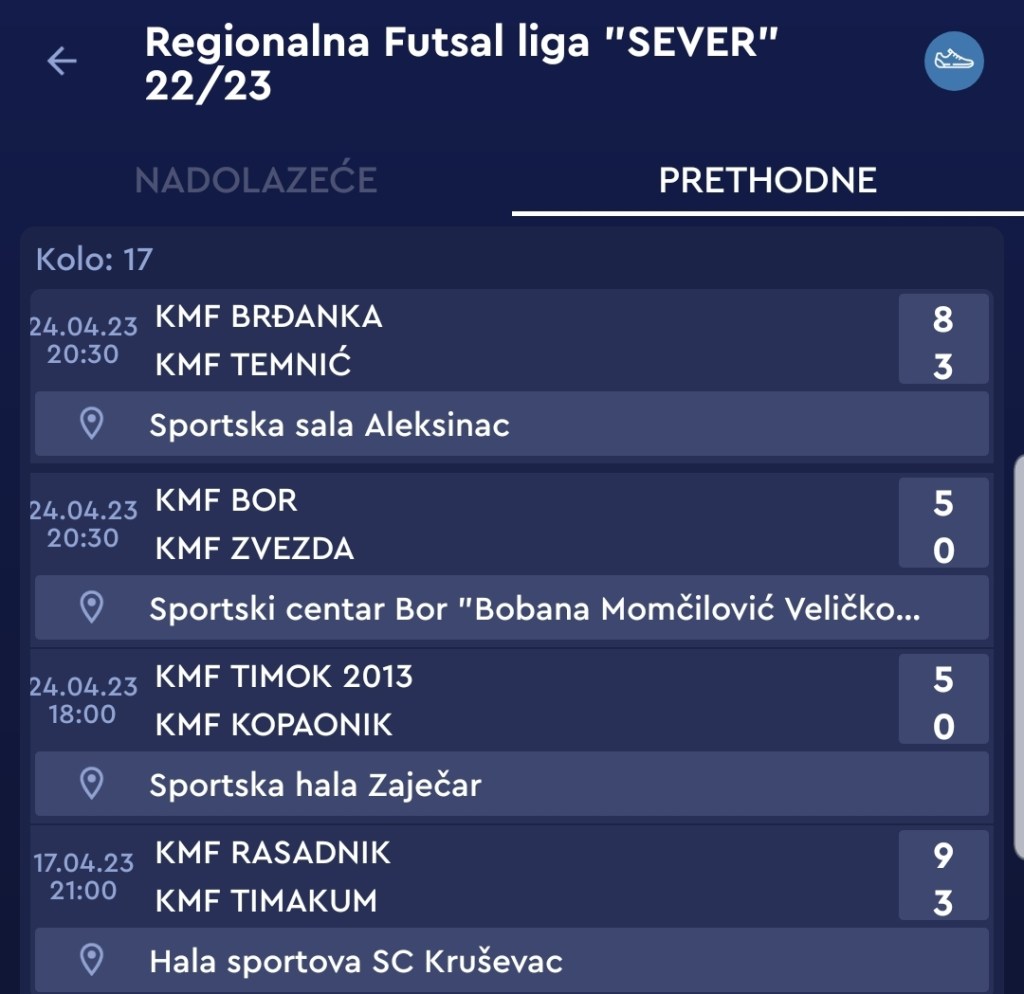Tap the 8–3 score box
Image resolution: width=1024 pixels, height=994 pixels.
click(x=943, y=340)
